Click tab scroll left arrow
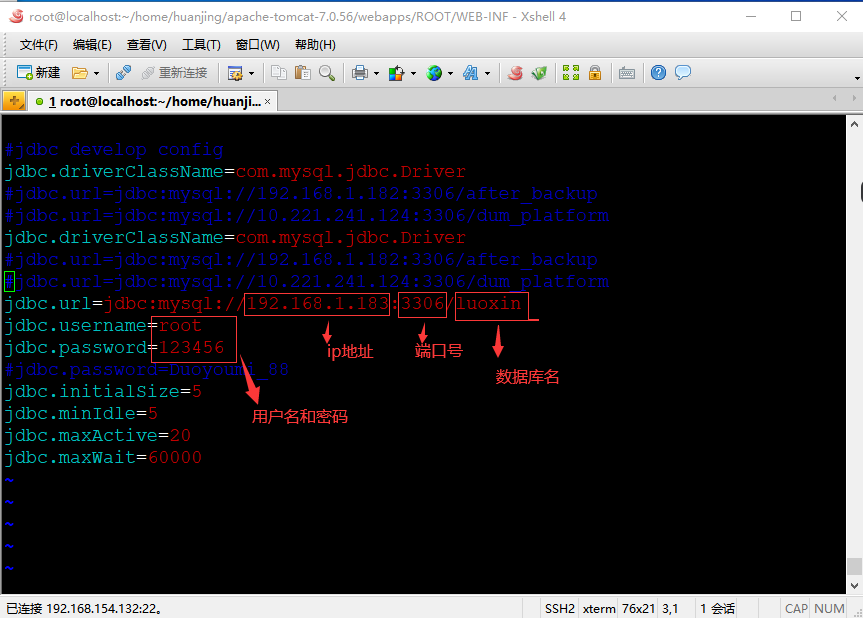Screen dimensions: 863x618 835,98
